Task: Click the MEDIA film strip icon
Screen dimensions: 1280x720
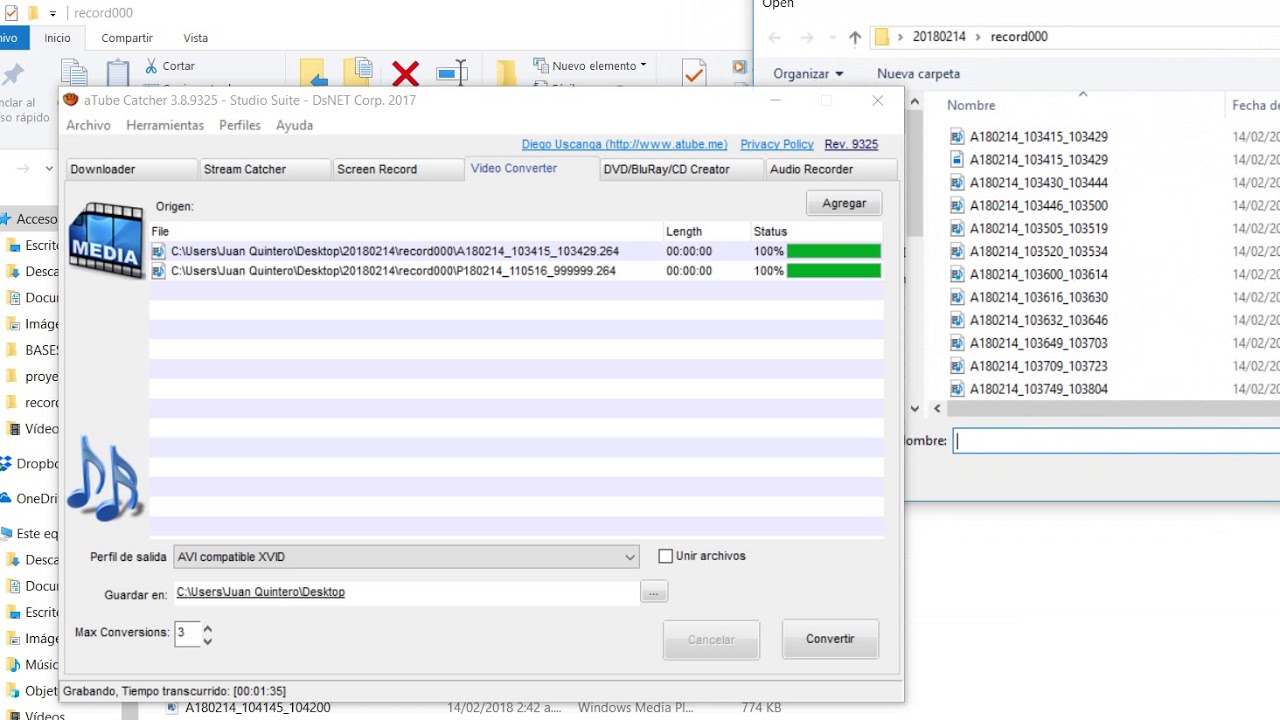Action: pos(106,239)
